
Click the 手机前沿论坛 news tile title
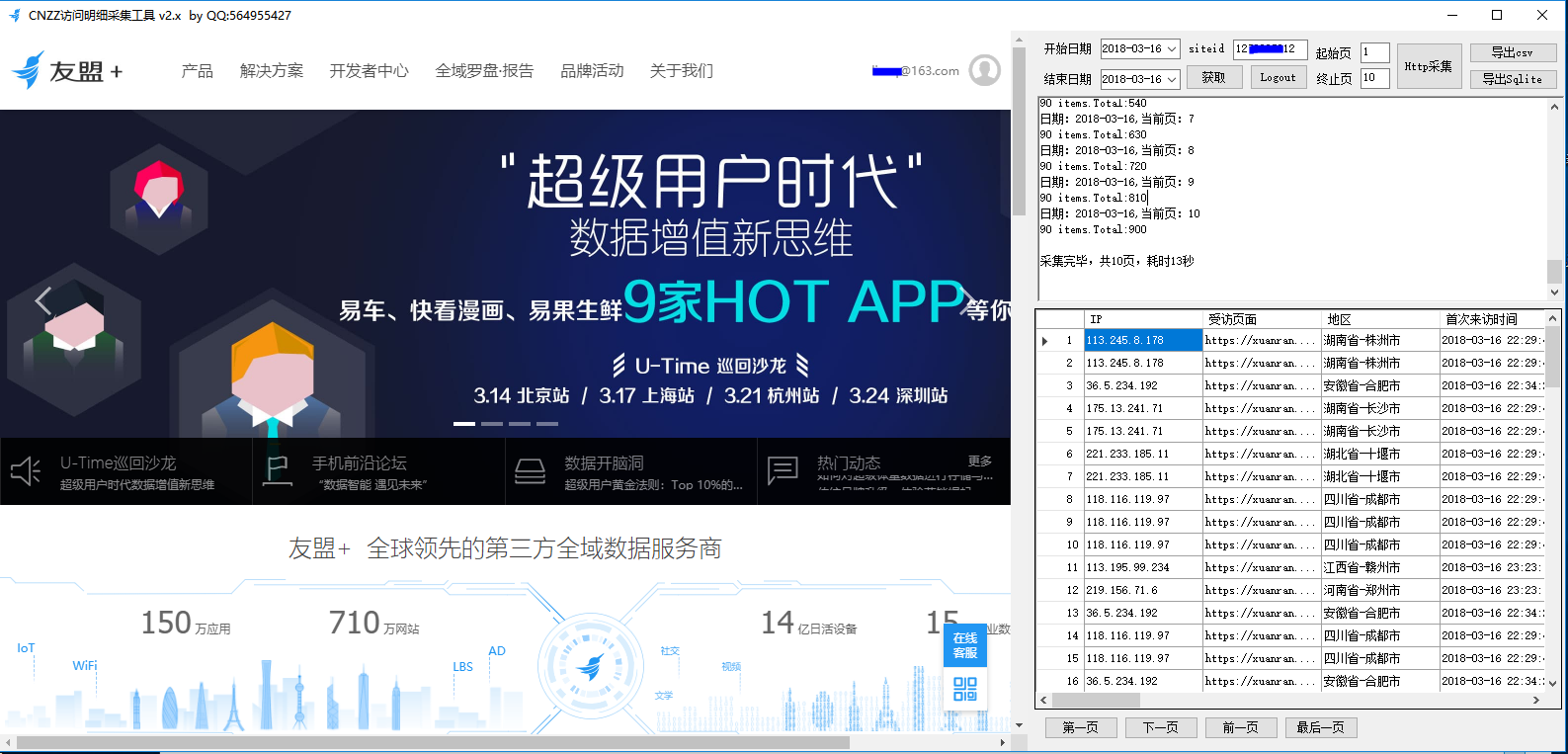[x=360, y=462]
